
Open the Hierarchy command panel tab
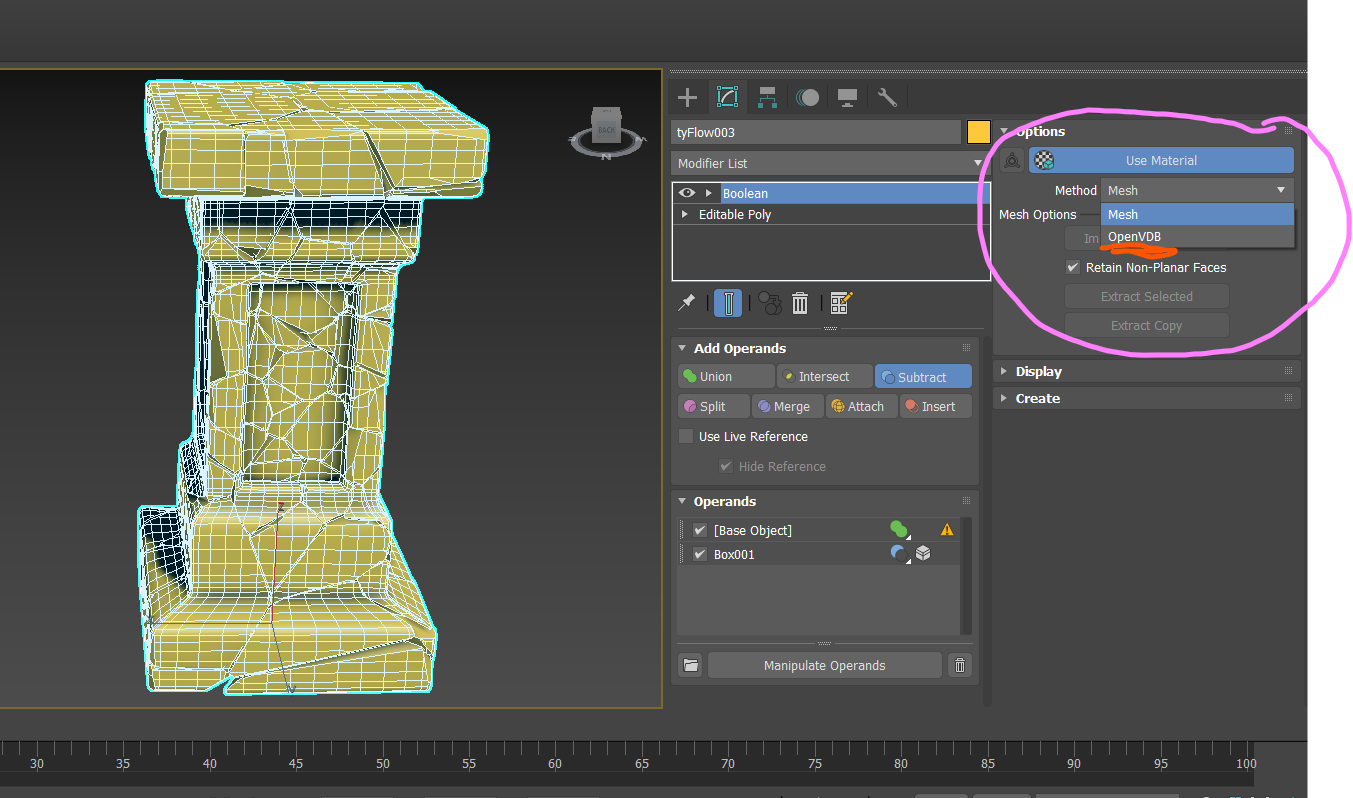click(767, 97)
